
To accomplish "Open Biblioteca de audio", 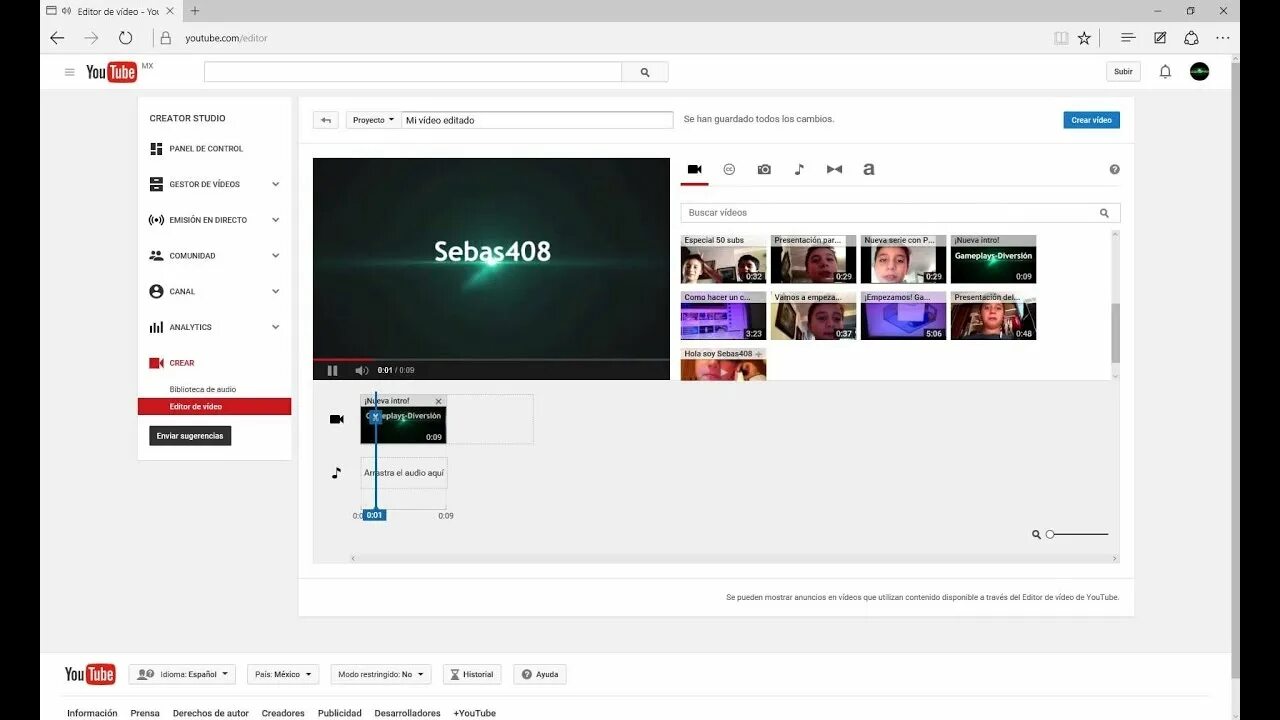I will 203,389.
